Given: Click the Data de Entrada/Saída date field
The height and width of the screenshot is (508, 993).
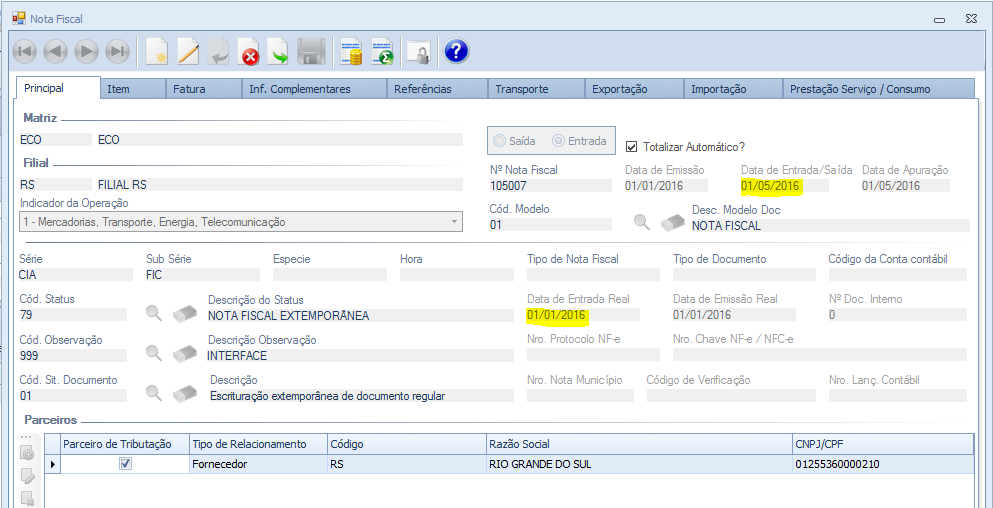Looking at the screenshot, I should pos(784,186).
